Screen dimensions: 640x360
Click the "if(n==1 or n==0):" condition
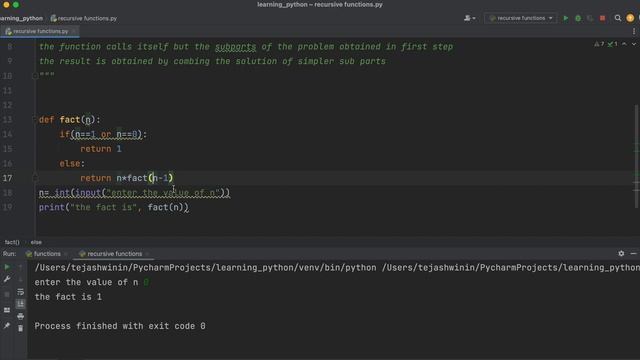pyautogui.click(x=103, y=134)
